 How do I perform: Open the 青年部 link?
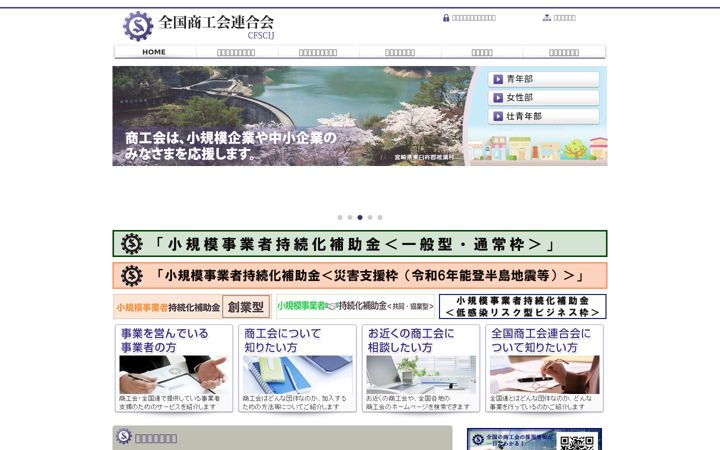point(544,79)
